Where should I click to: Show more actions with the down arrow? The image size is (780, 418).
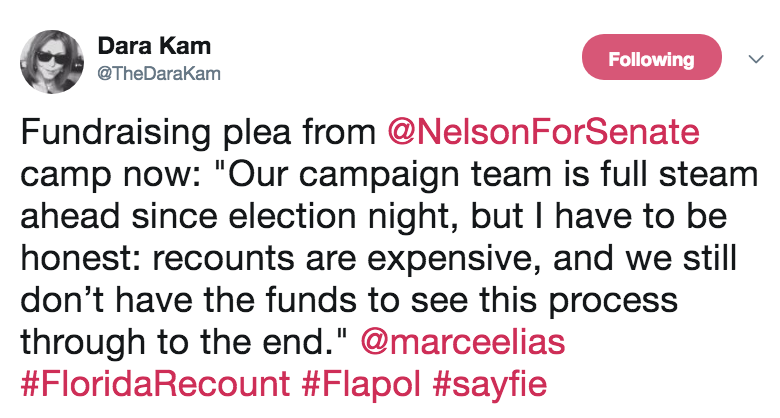click(756, 59)
